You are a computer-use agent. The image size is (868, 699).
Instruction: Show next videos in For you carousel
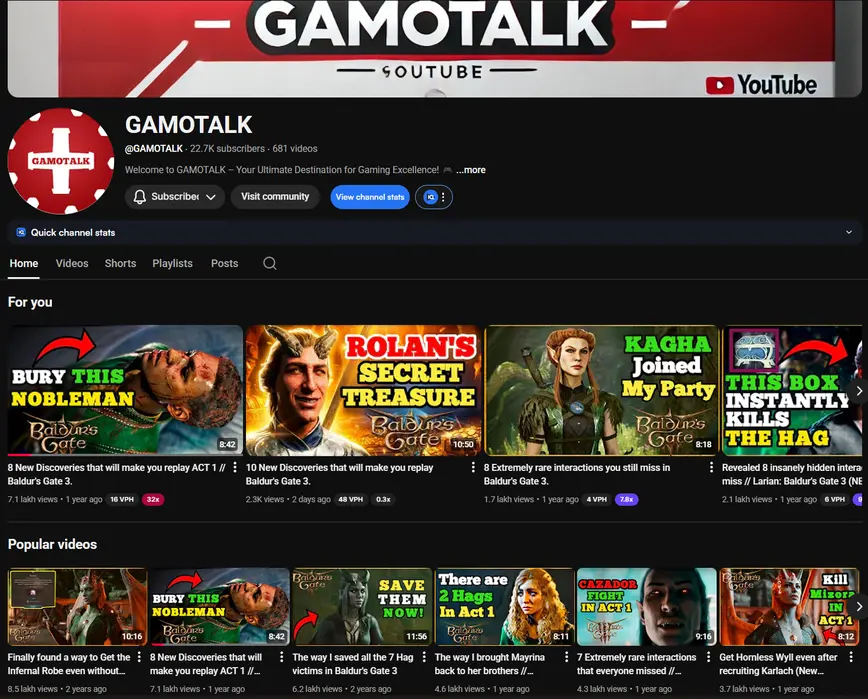(859, 391)
